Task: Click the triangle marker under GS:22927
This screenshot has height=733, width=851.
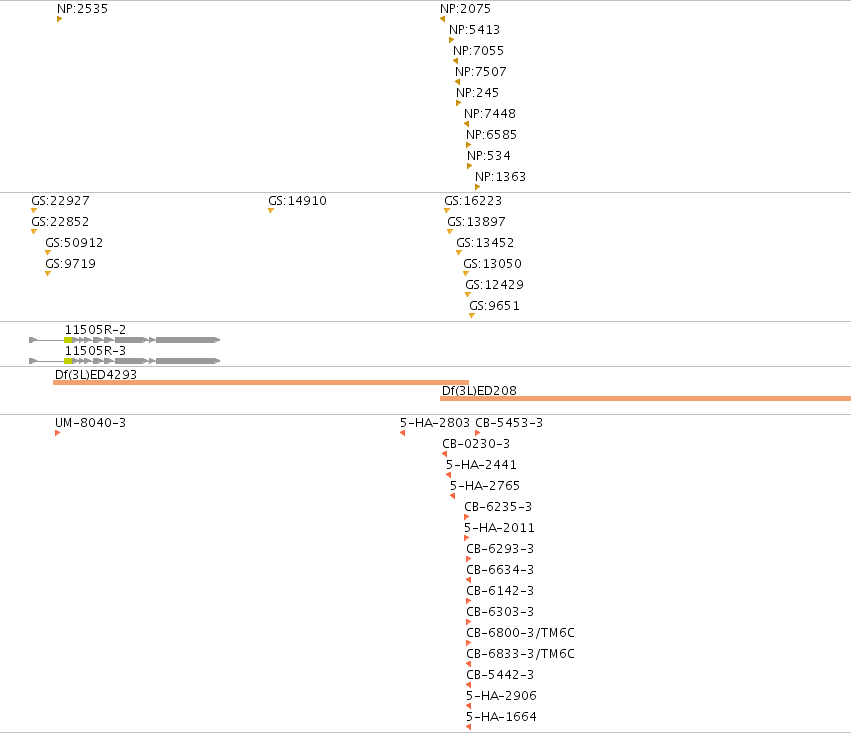Action: click(34, 211)
